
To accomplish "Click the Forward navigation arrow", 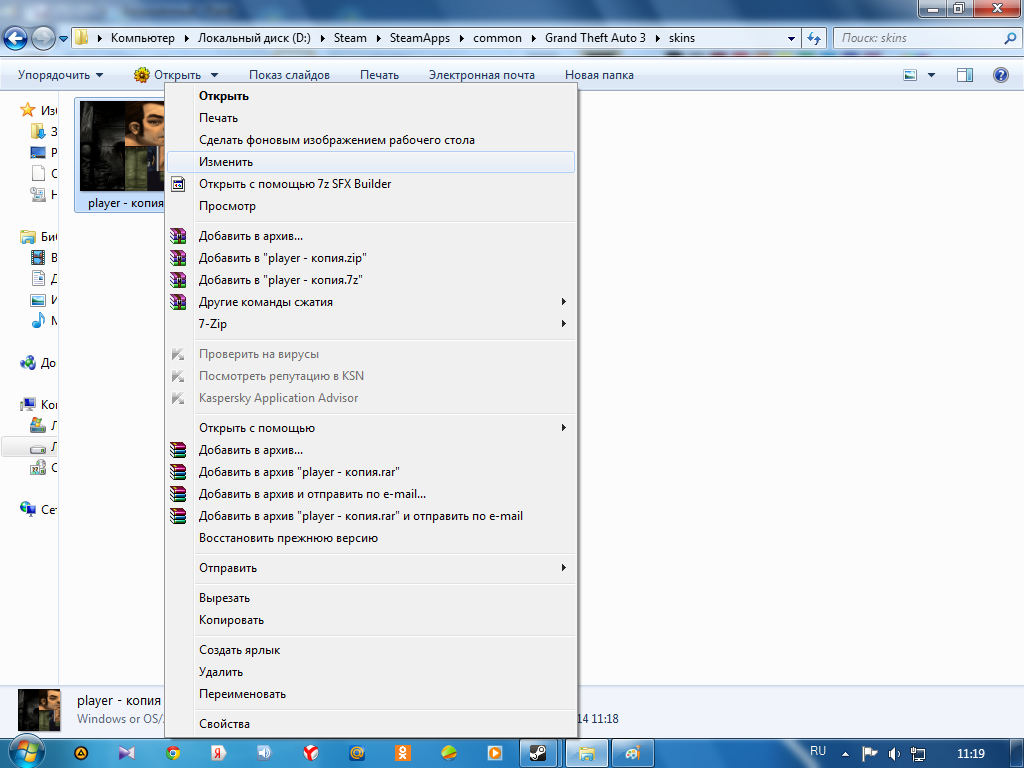I will pyautogui.click(x=43, y=39).
